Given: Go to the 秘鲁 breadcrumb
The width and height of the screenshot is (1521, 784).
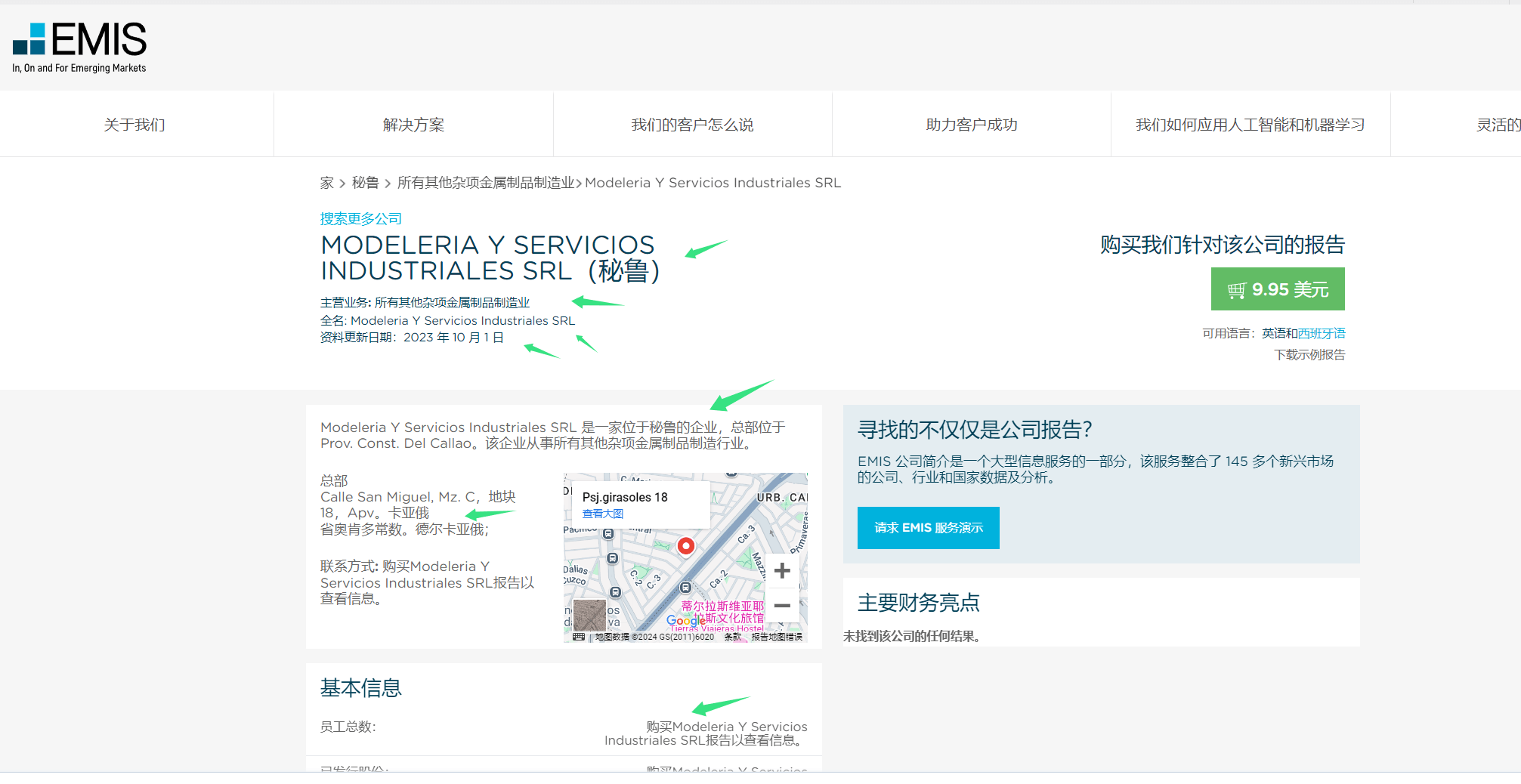Looking at the screenshot, I should click(365, 183).
